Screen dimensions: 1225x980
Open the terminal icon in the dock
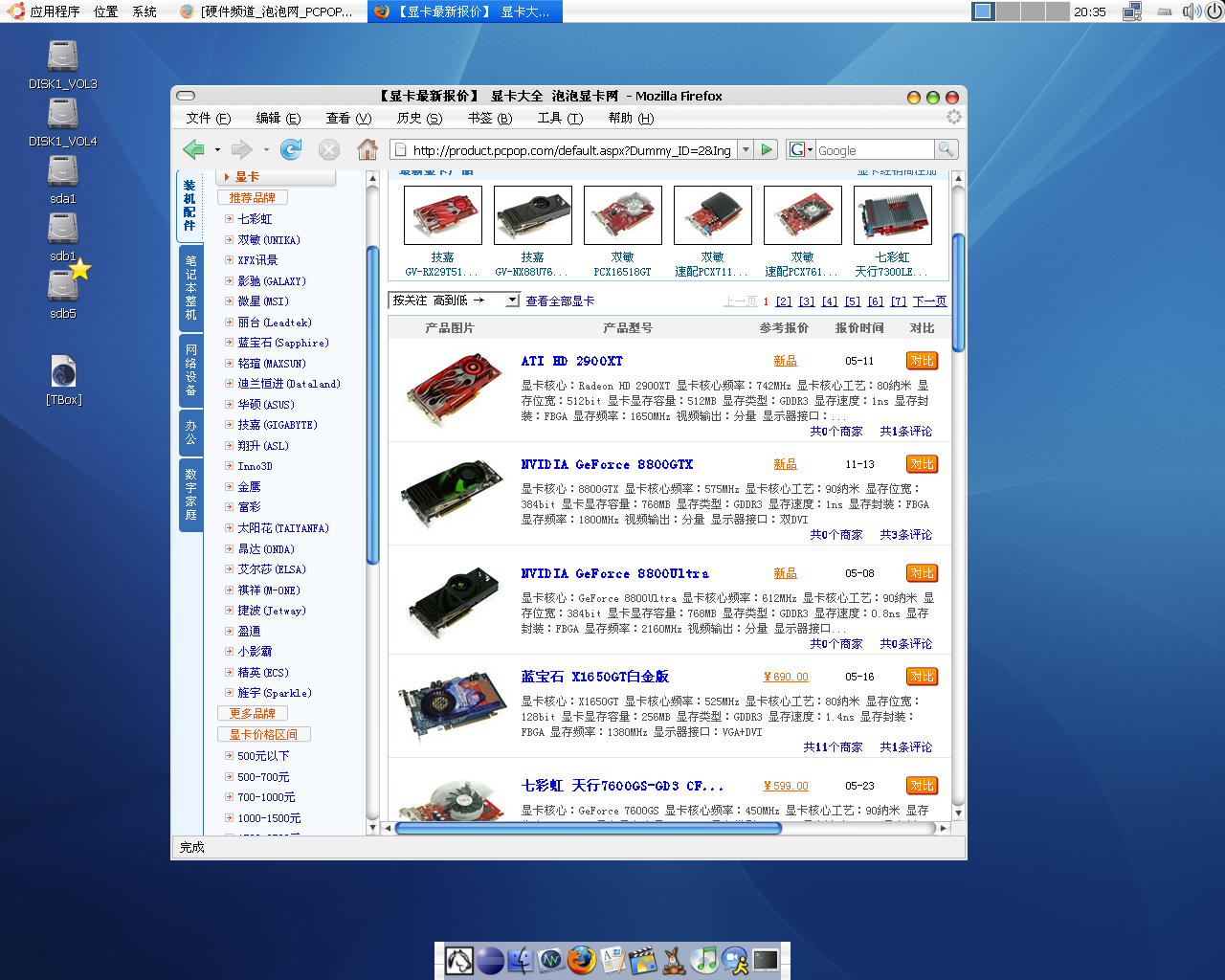pyautogui.click(x=766, y=960)
